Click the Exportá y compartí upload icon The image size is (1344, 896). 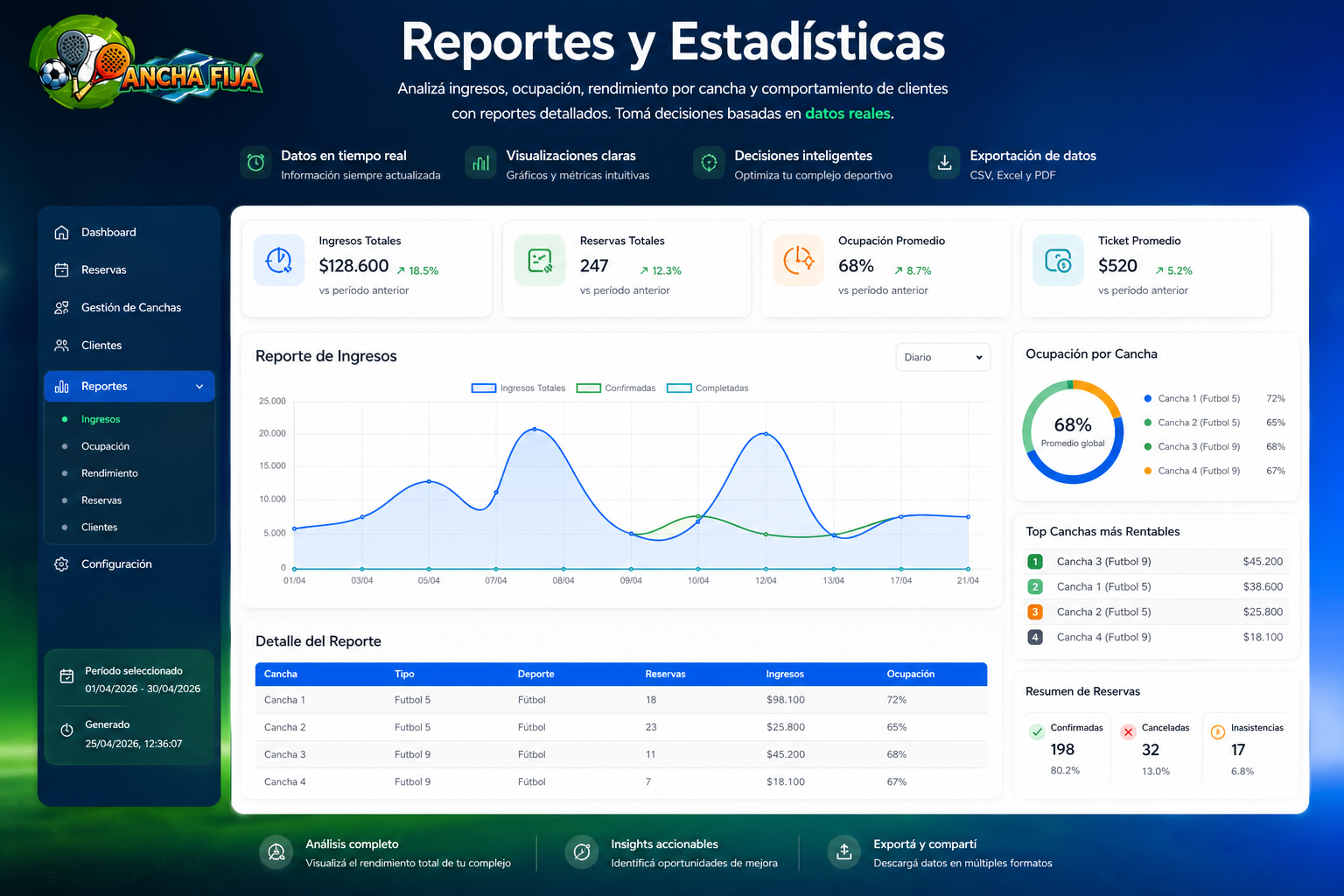click(x=844, y=852)
